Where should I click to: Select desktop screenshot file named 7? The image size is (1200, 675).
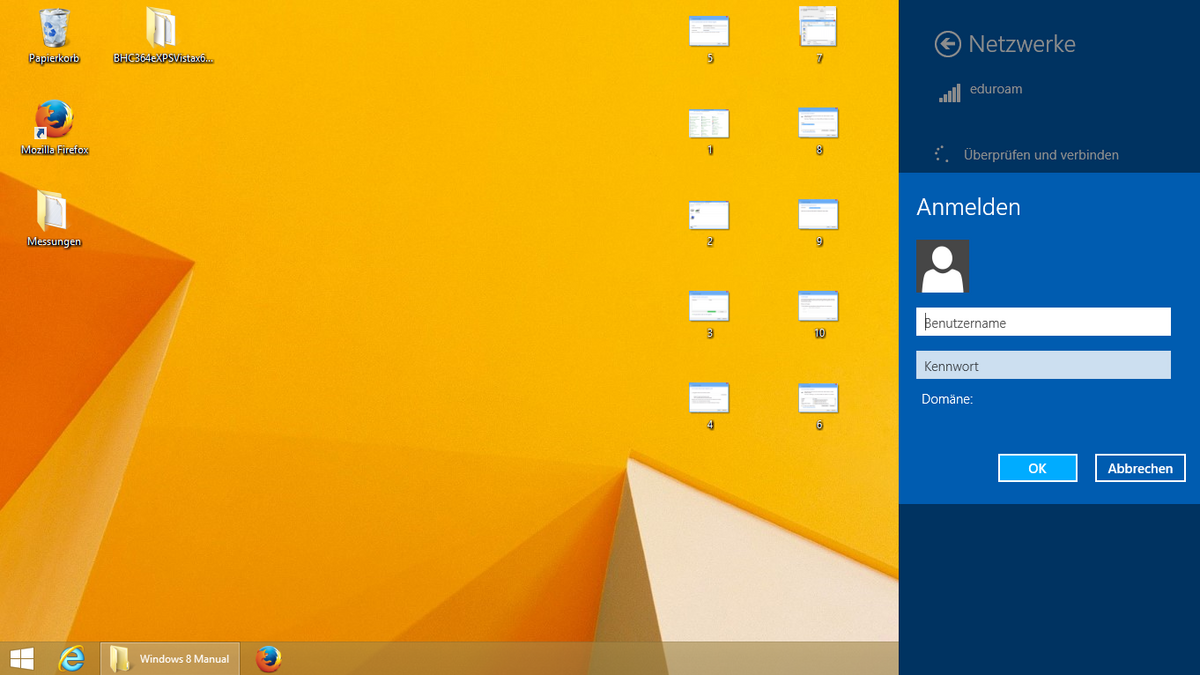pos(818,29)
